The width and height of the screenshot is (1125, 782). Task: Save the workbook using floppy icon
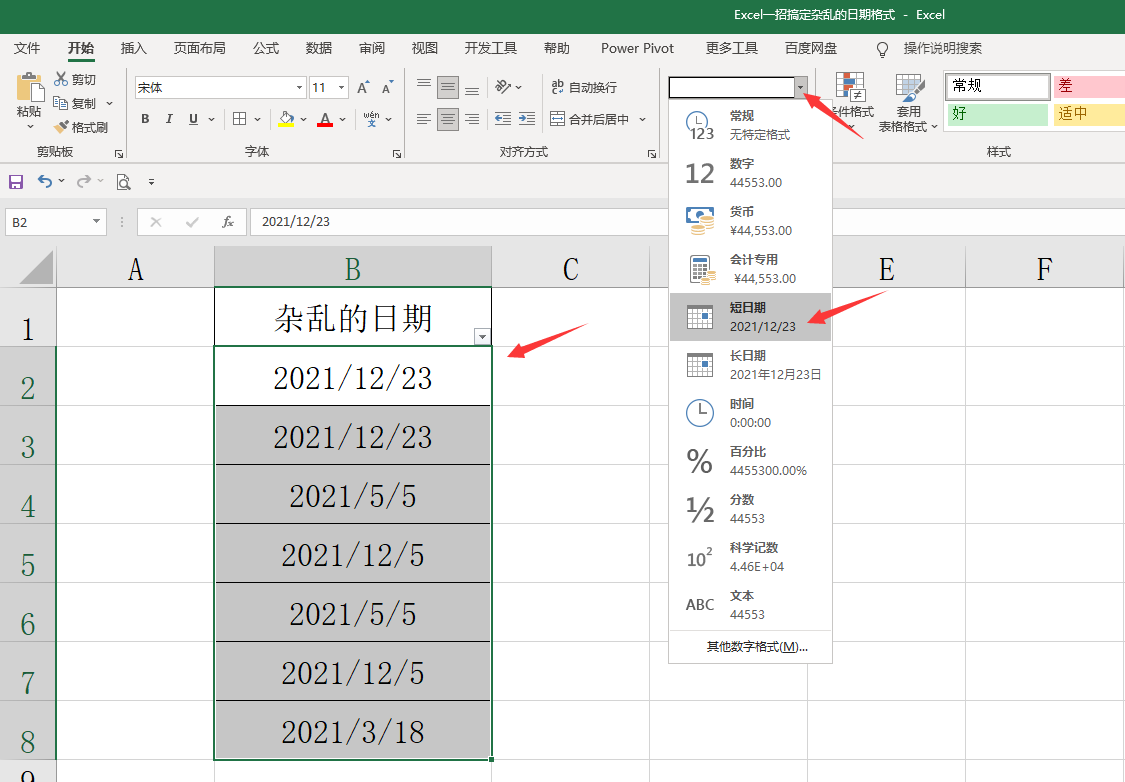click(16, 182)
